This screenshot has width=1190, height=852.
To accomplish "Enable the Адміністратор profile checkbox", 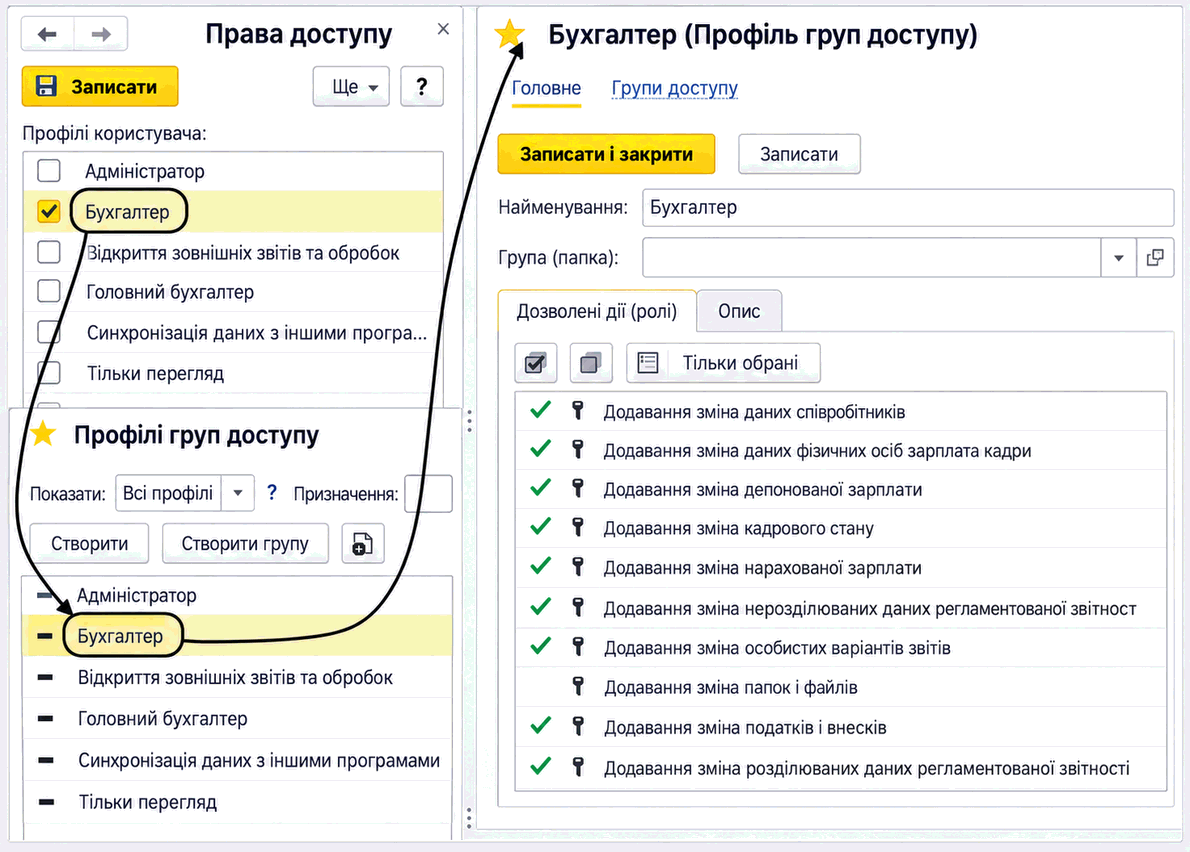I will click(49, 171).
